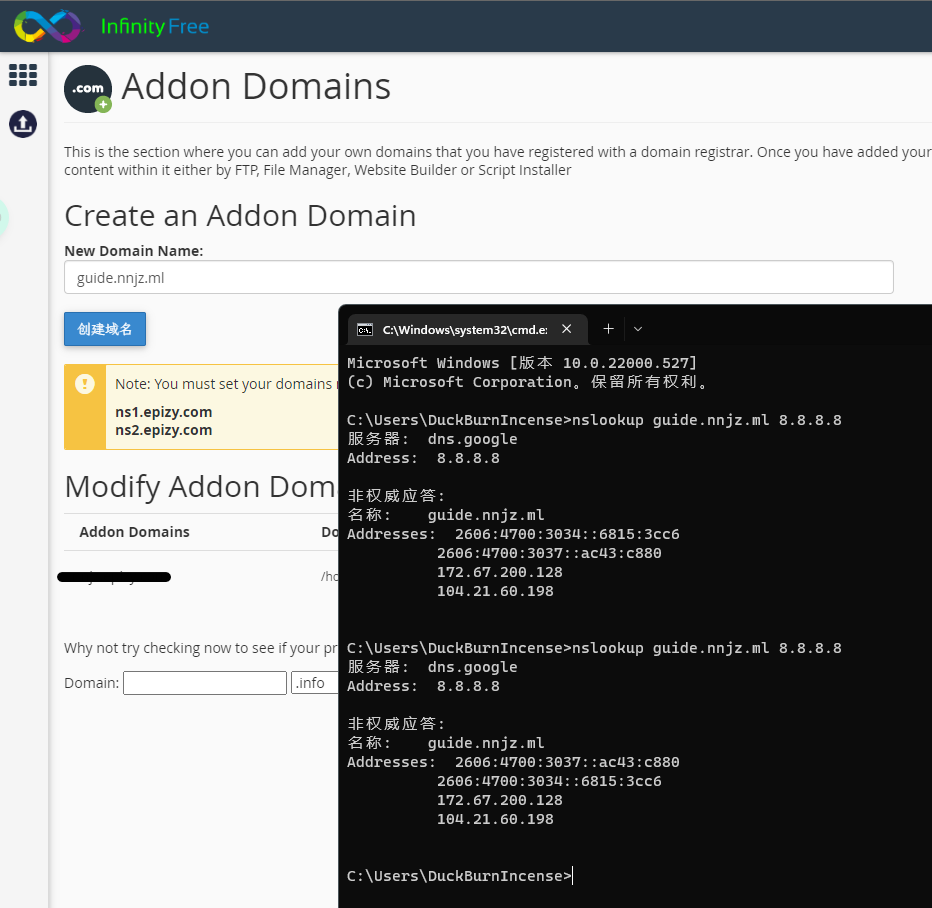Viewport: 932px width, 908px height.
Task: Click the Domain checker text box
Action: (205, 683)
